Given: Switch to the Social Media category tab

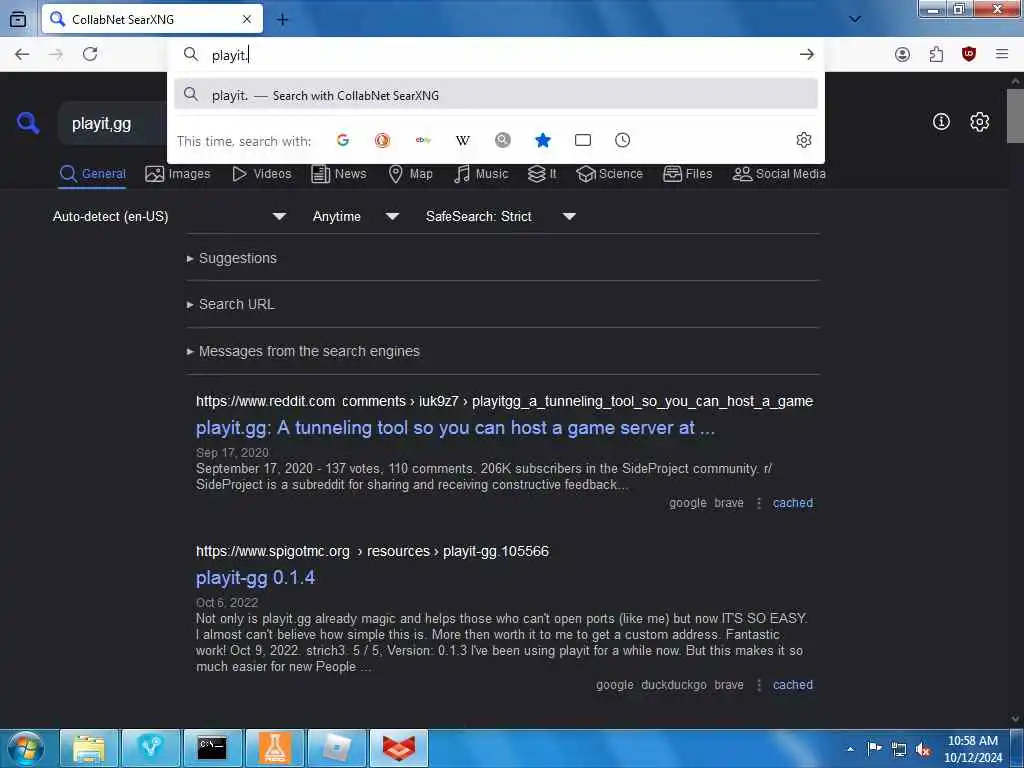Looking at the screenshot, I should 779,174.
